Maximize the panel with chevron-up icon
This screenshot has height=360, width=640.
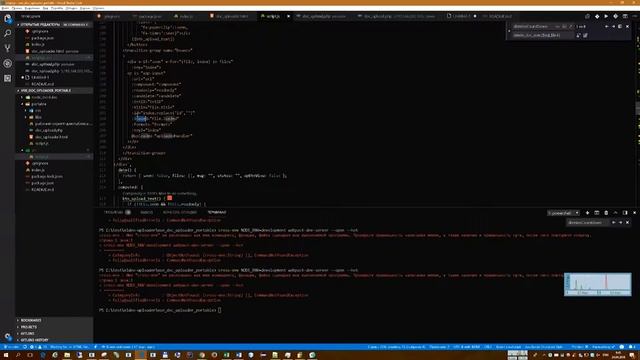[x=616, y=213]
